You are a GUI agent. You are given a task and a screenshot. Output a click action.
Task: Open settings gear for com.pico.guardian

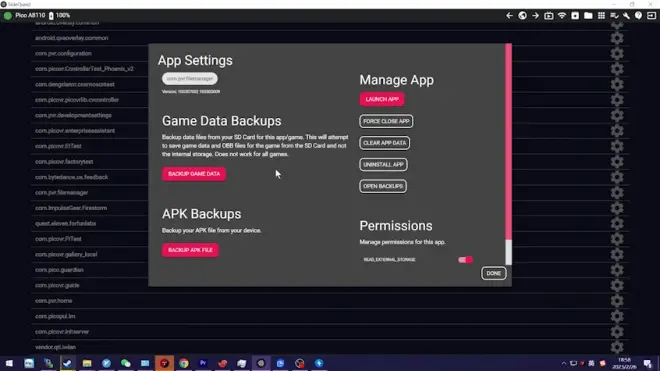617,270
